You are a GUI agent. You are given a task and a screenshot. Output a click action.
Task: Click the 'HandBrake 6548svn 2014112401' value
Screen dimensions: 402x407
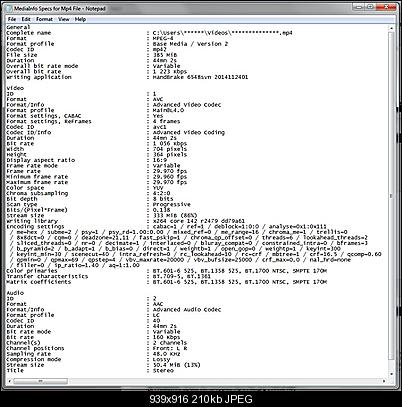point(200,77)
